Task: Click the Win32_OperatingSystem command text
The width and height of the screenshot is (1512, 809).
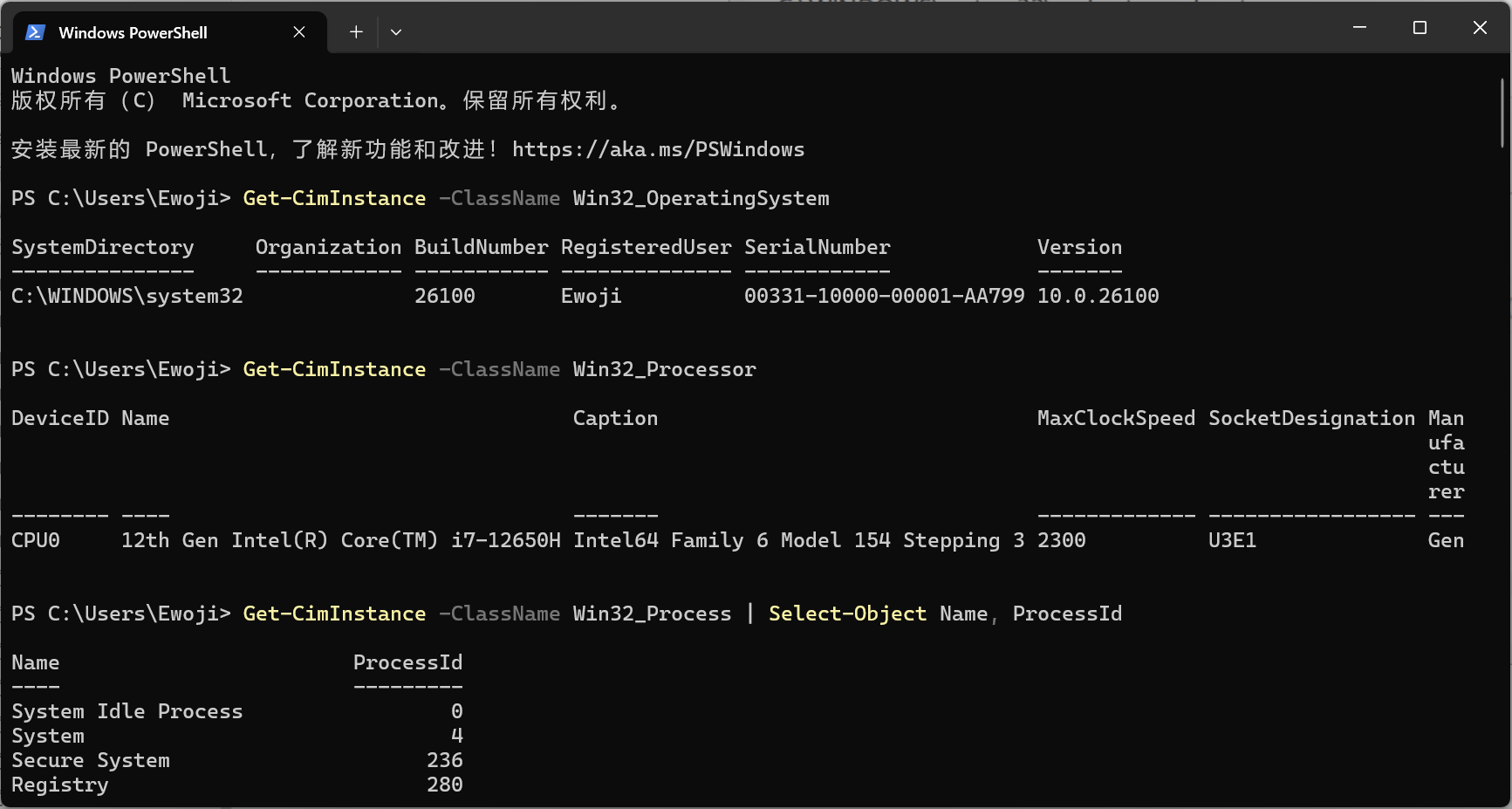Action: [x=701, y=198]
